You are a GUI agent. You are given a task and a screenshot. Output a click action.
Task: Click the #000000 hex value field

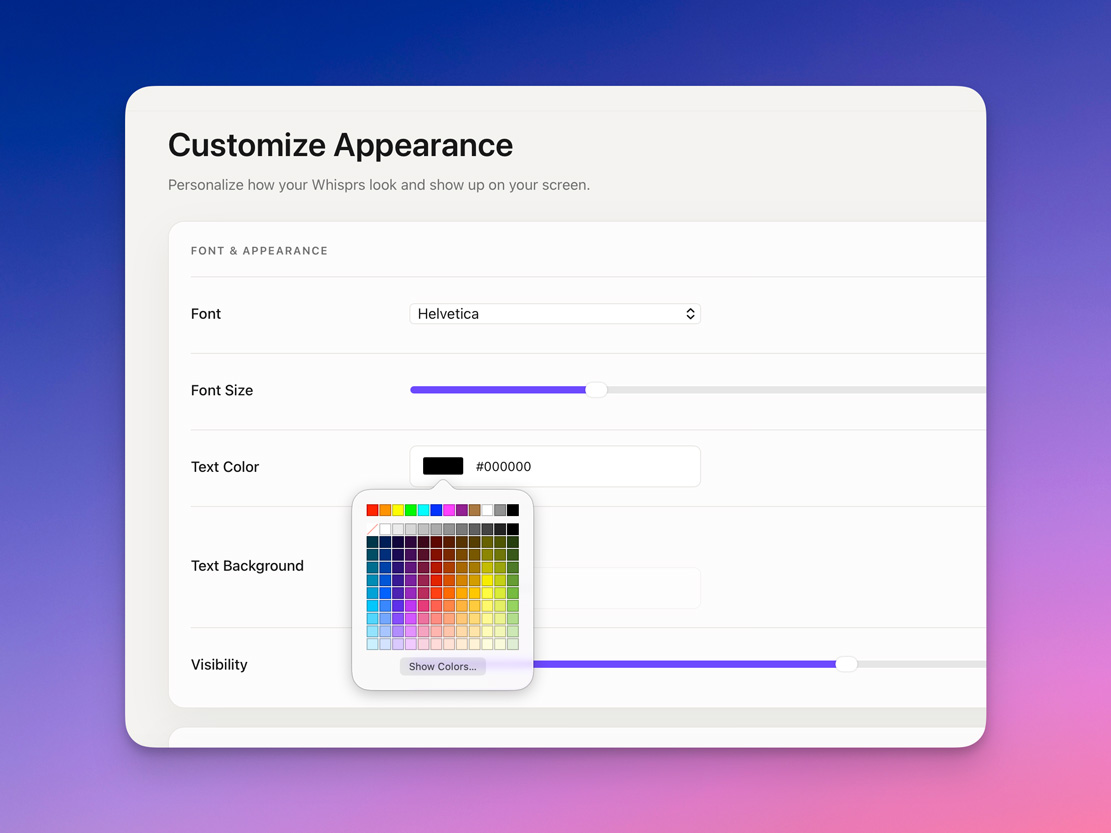[555, 466]
